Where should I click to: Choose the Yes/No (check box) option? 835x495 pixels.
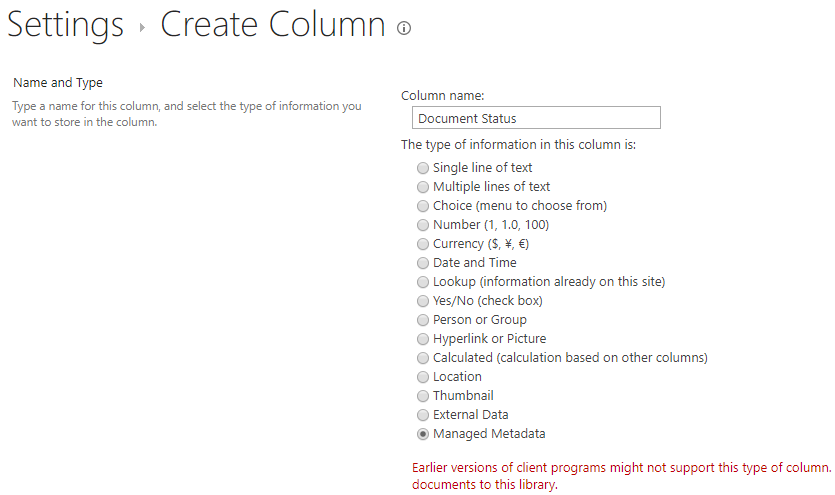click(423, 301)
